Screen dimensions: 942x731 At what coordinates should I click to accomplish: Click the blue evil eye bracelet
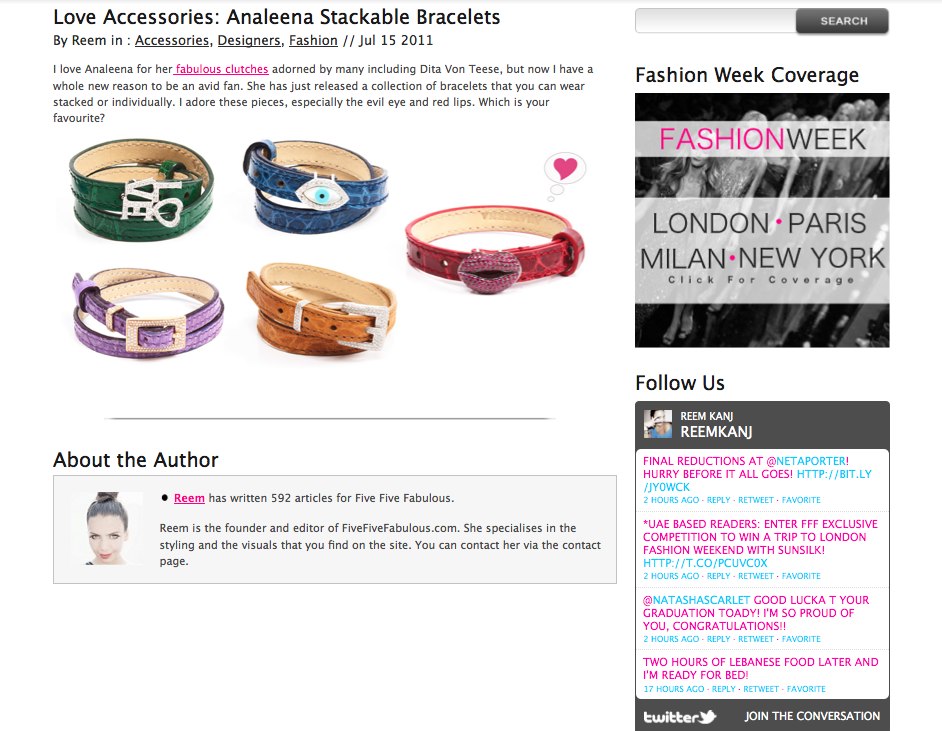click(x=315, y=187)
